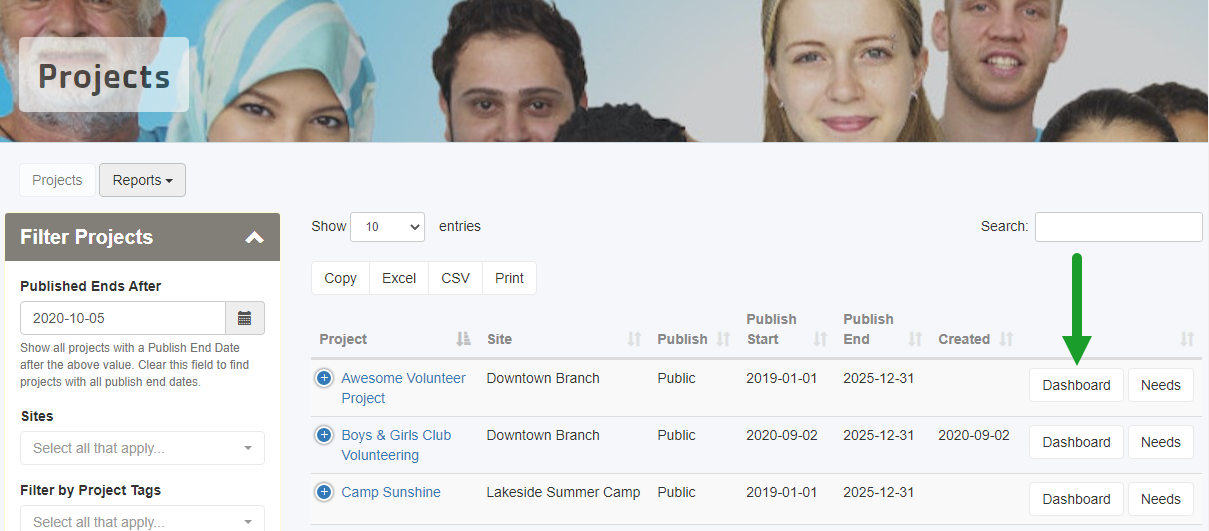1209x531 pixels.
Task: Open Dashboard for Awesome Volunteer Project
Action: 1076,385
